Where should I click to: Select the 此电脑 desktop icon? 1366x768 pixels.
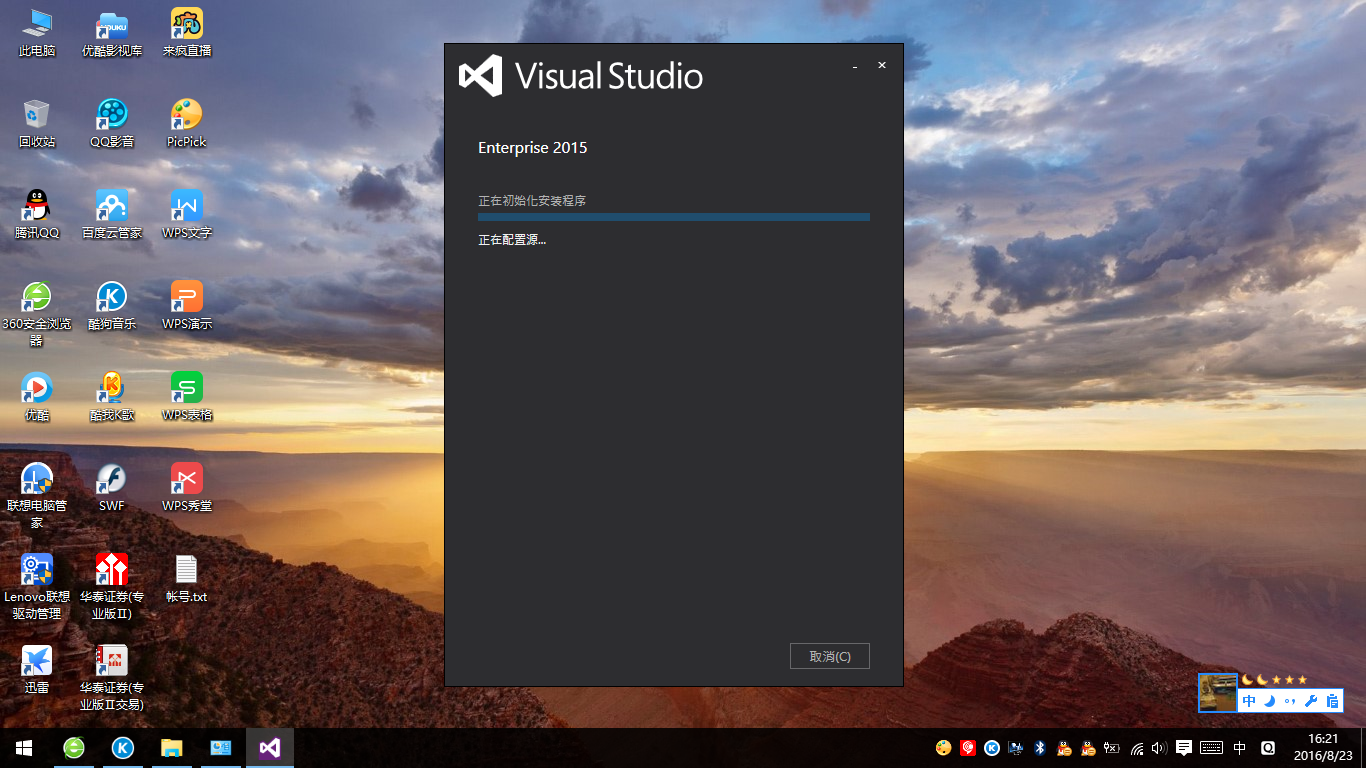(37, 33)
